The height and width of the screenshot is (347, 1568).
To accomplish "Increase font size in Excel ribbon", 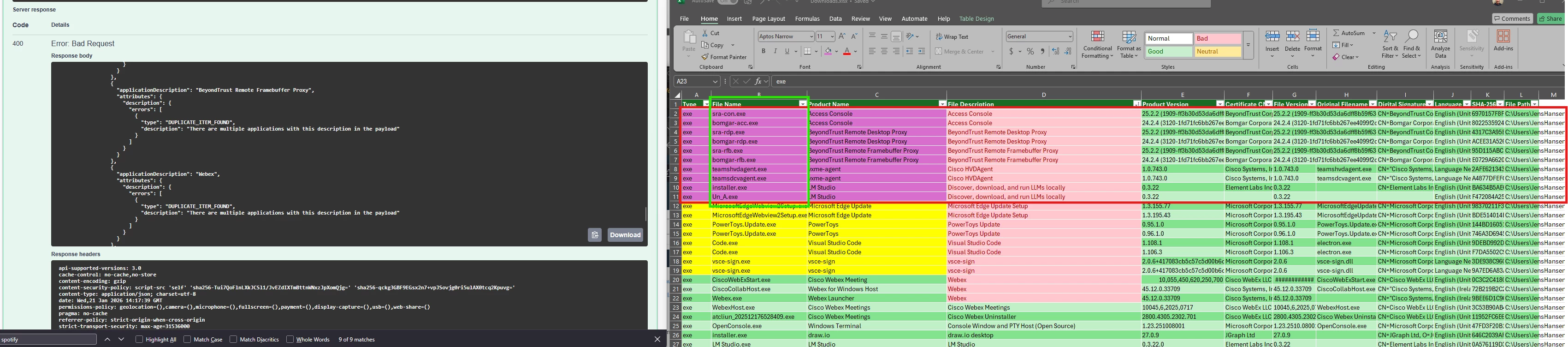I will pos(842,36).
